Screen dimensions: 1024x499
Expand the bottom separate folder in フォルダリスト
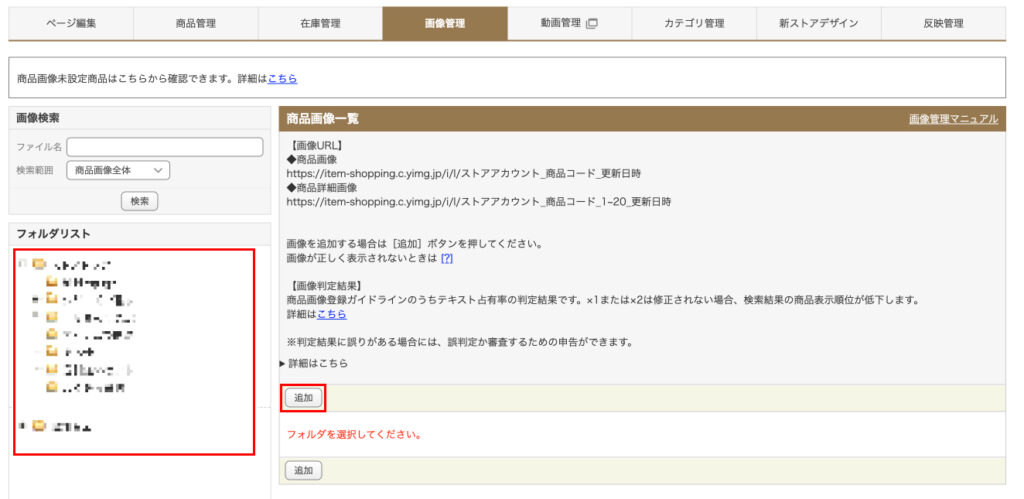(22, 427)
